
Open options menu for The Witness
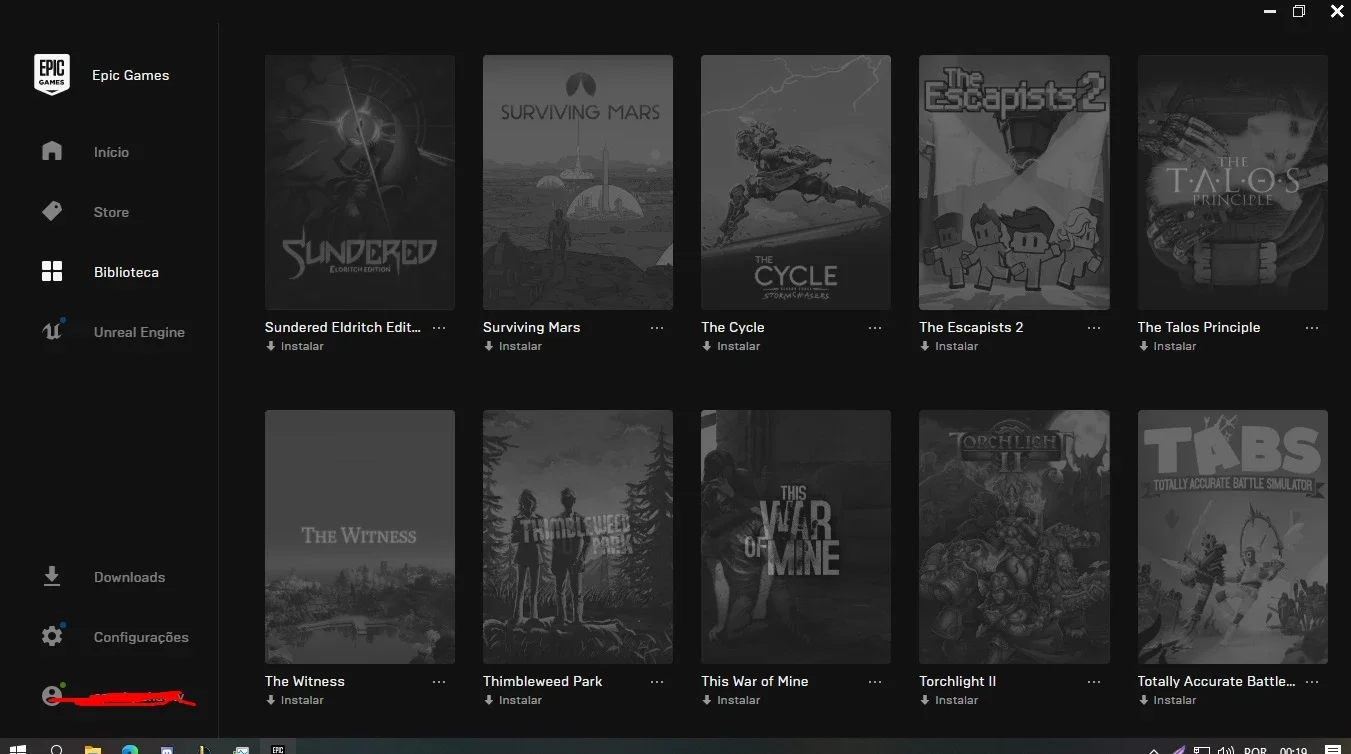point(439,682)
